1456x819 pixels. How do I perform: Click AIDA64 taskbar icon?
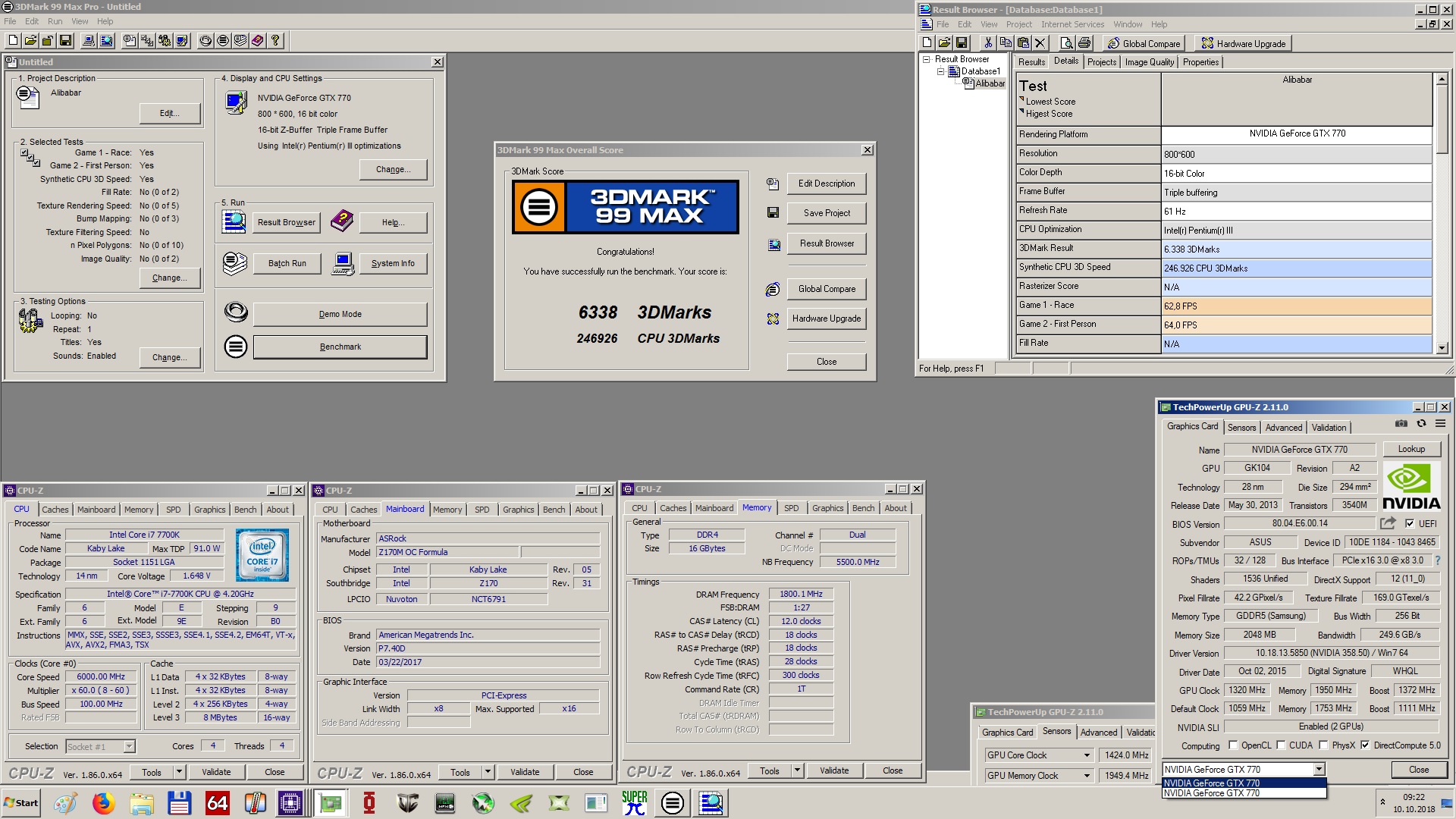click(x=217, y=803)
